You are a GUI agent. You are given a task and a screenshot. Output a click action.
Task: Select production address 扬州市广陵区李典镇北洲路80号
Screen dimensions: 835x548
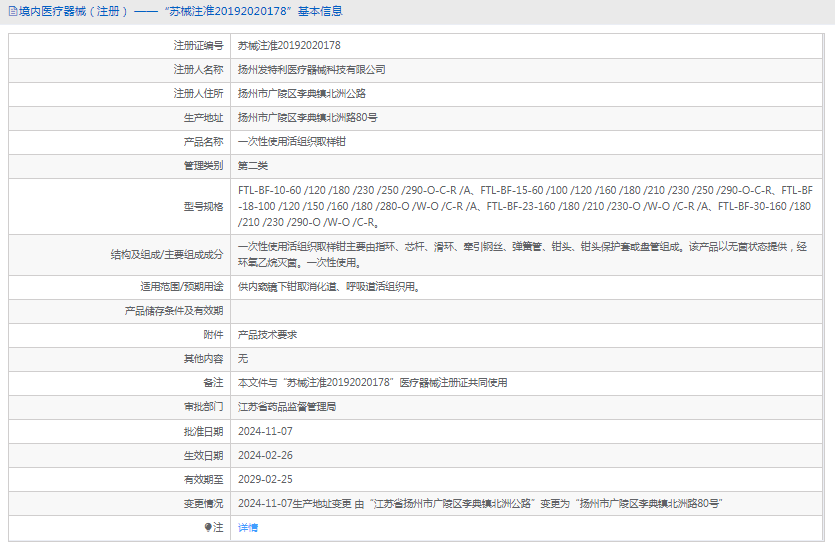[307, 118]
